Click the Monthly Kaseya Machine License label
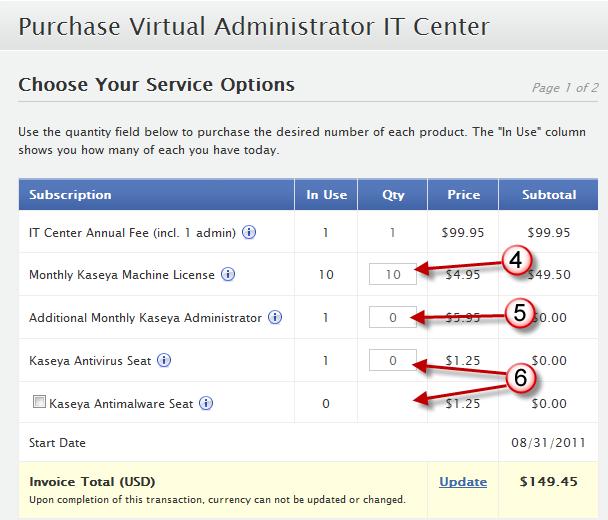The height and width of the screenshot is (520, 608). [122, 275]
